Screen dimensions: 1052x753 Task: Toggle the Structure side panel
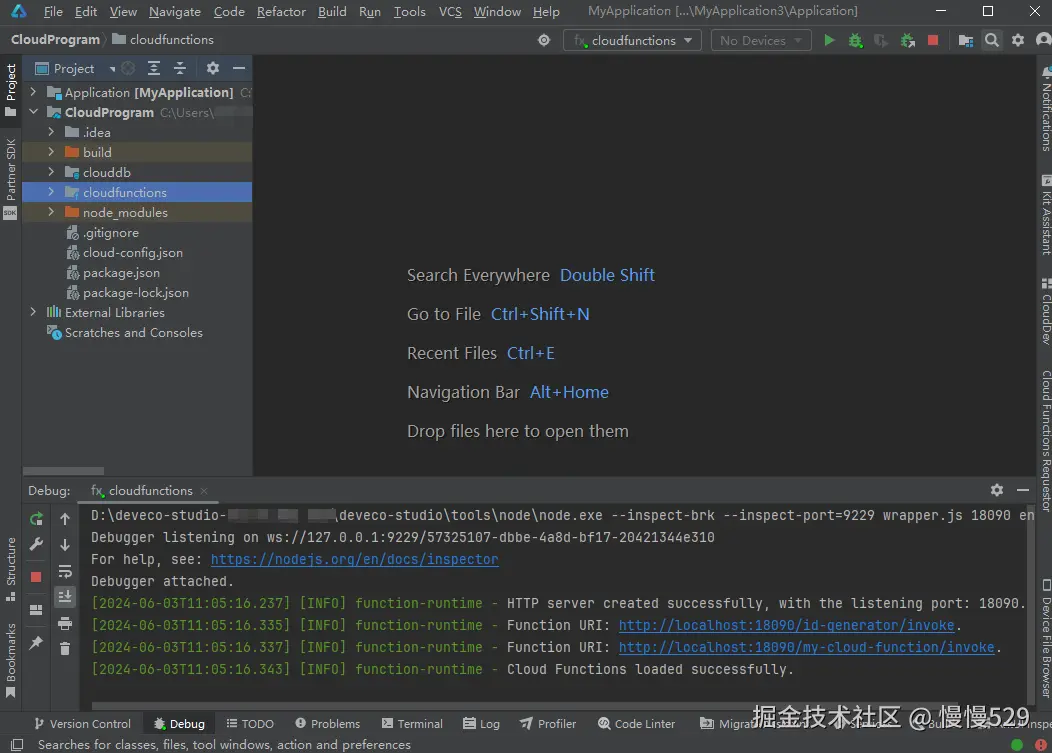11,569
